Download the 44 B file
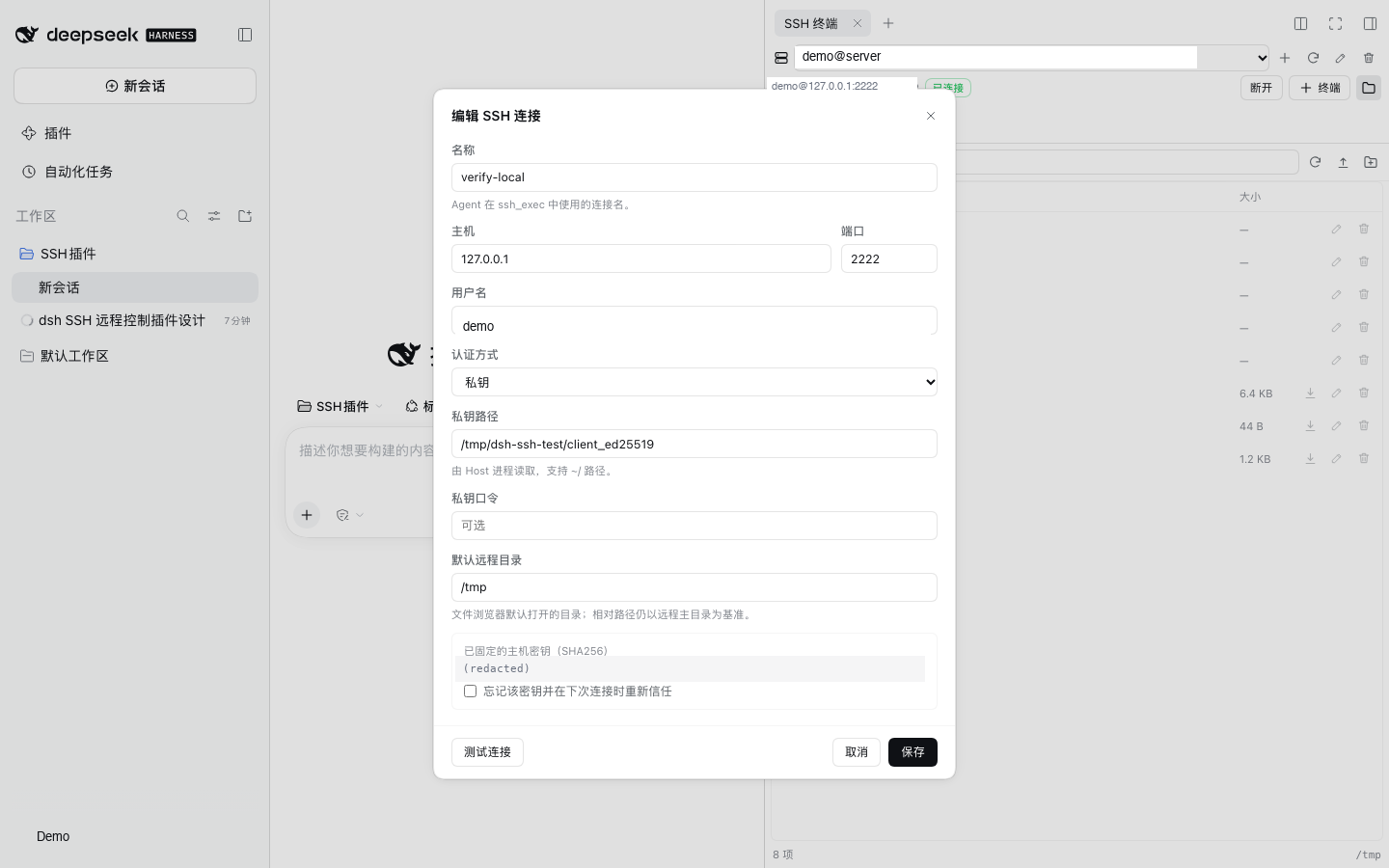The width and height of the screenshot is (1389, 868). tap(1310, 425)
